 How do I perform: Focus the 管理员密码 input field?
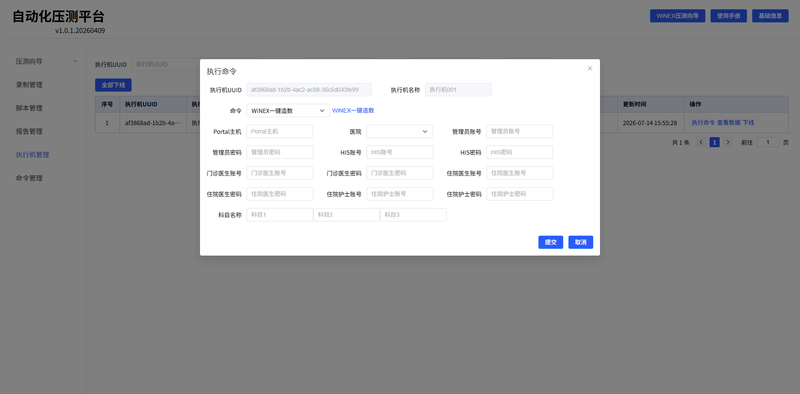point(280,152)
